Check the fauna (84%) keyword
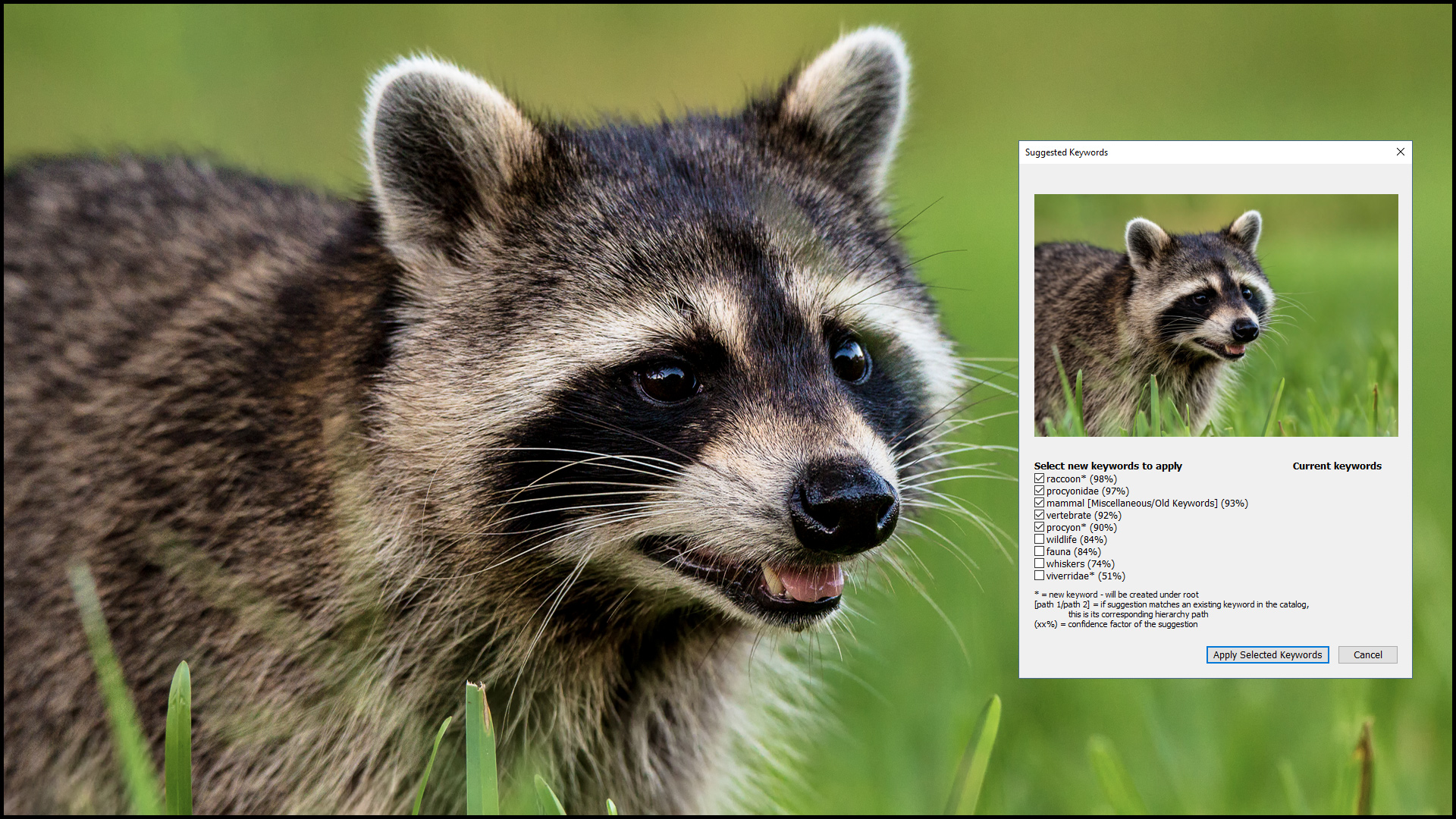 click(x=1039, y=551)
